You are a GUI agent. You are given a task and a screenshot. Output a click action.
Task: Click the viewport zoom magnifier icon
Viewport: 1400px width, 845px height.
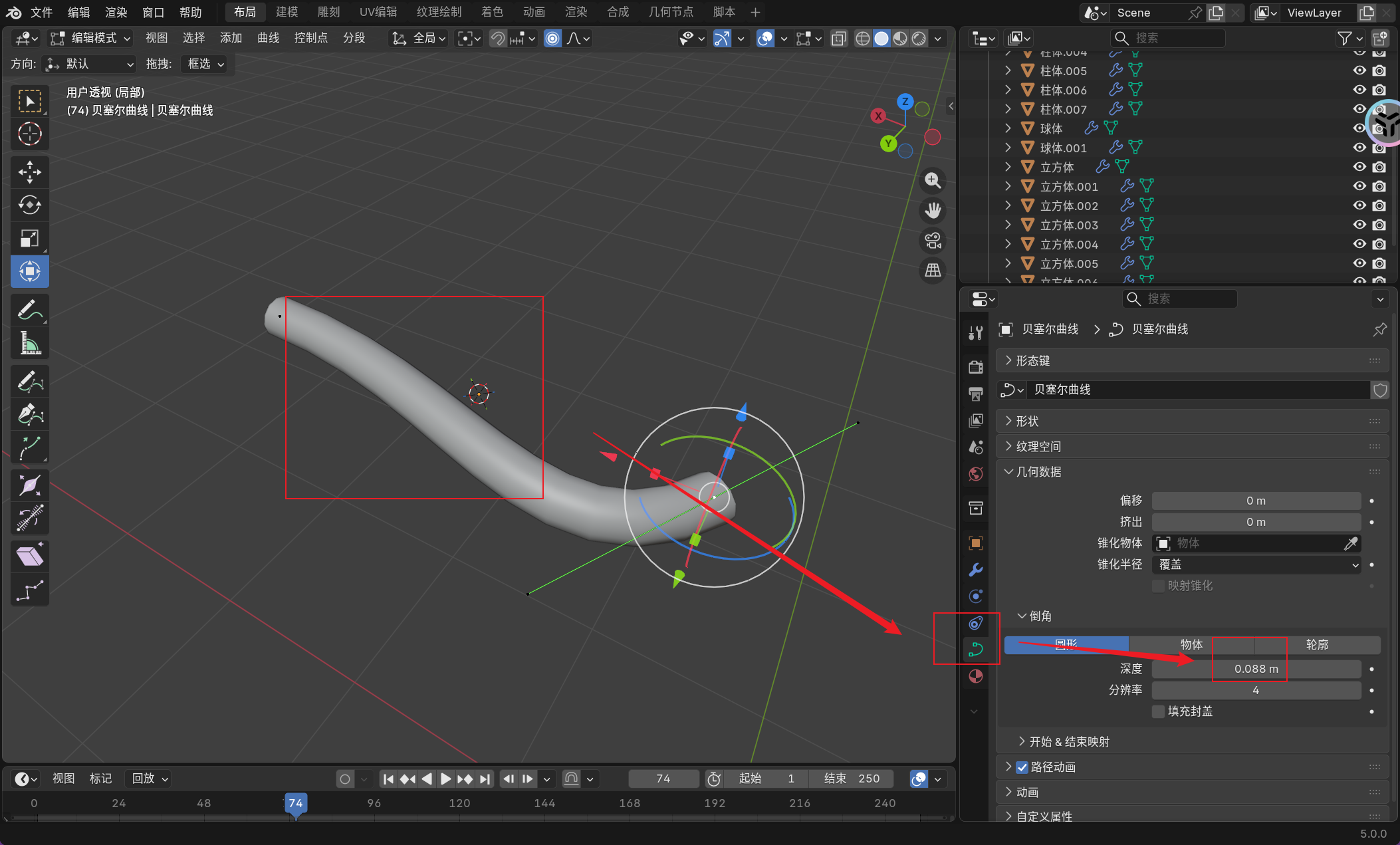[933, 180]
